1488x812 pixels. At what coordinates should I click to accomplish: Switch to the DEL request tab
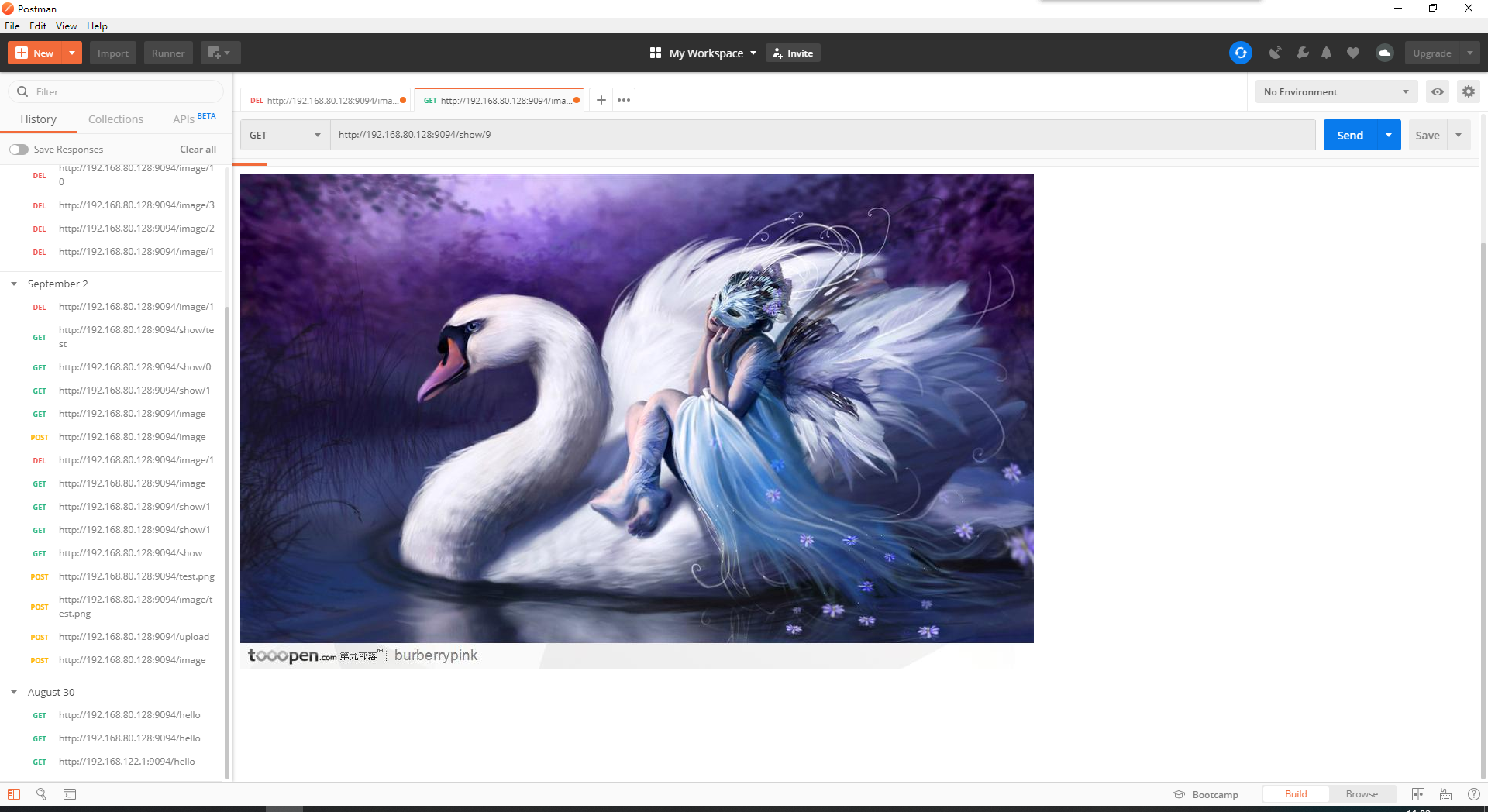point(327,100)
